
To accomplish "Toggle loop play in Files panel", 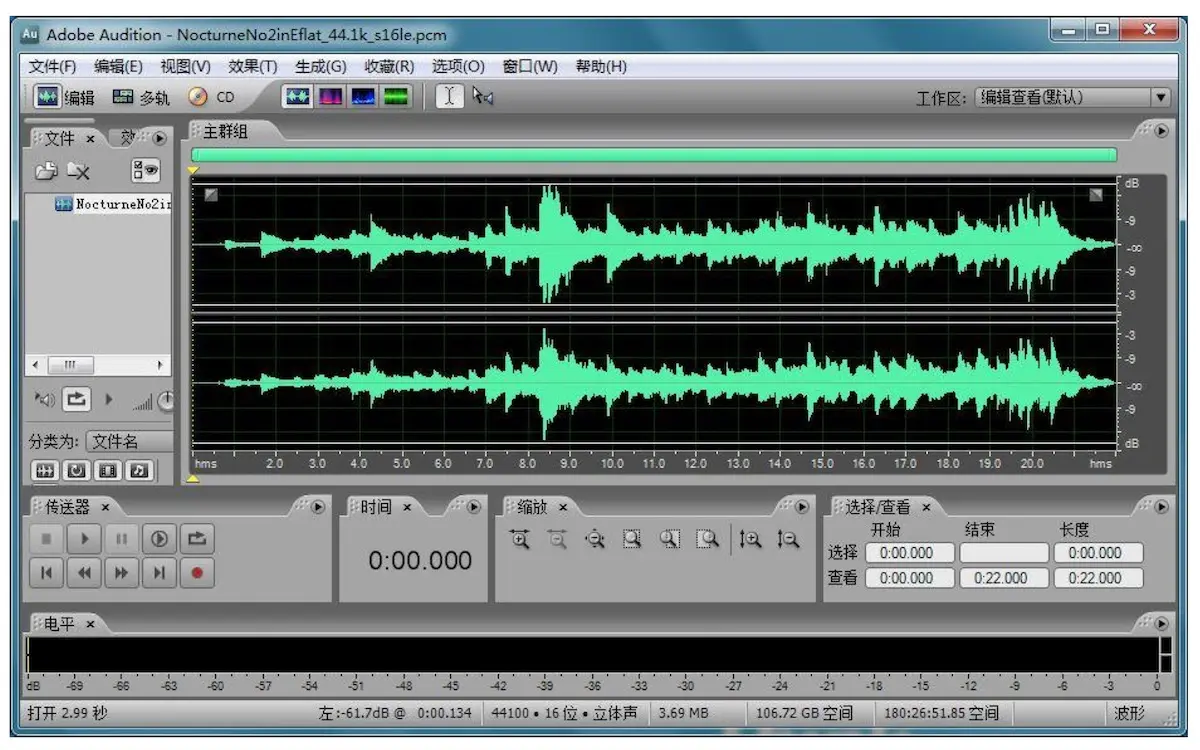I will pyautogui.click(x=76, y=400).
